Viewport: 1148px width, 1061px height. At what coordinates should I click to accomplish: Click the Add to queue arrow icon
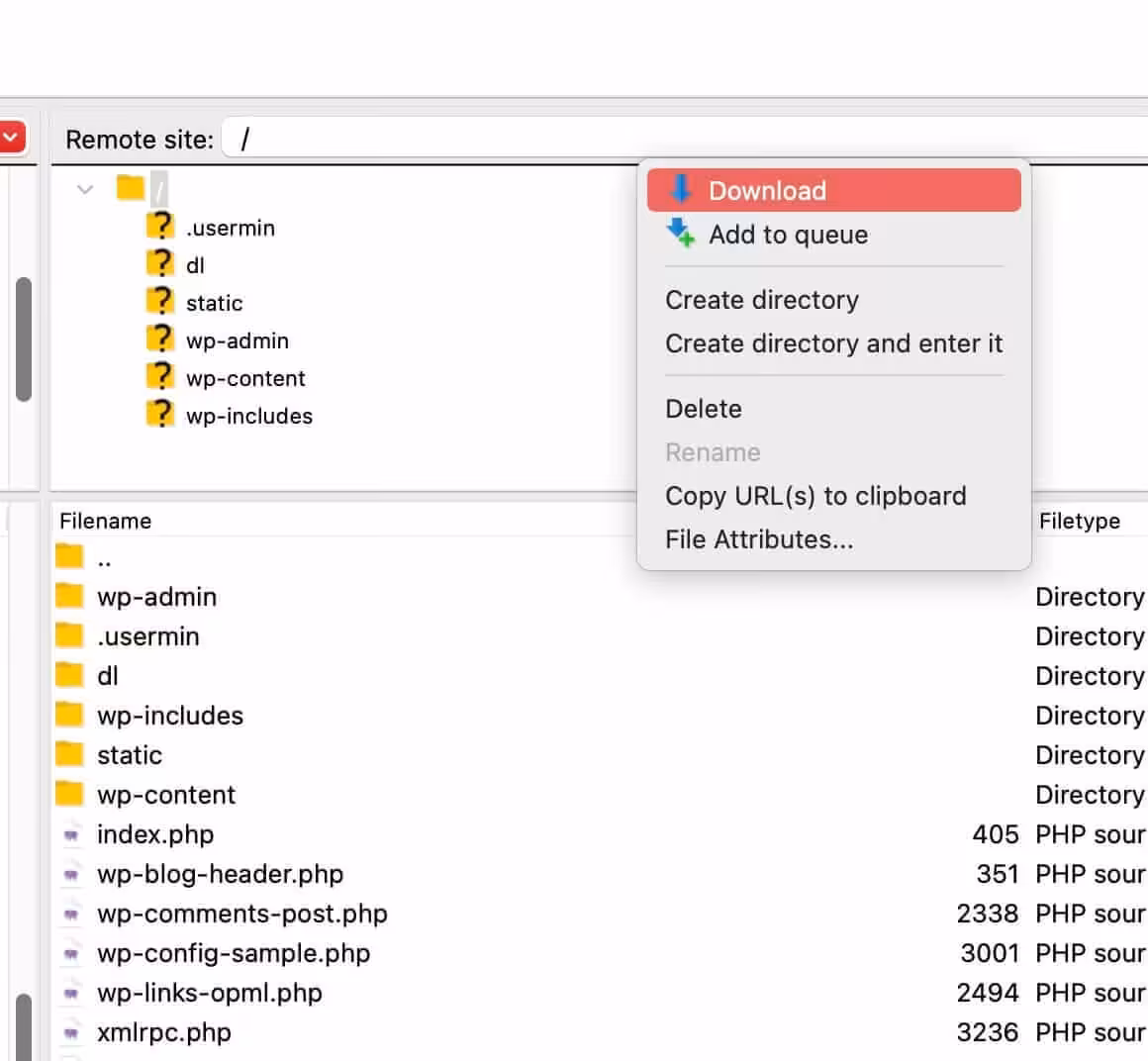coord(680,234)
